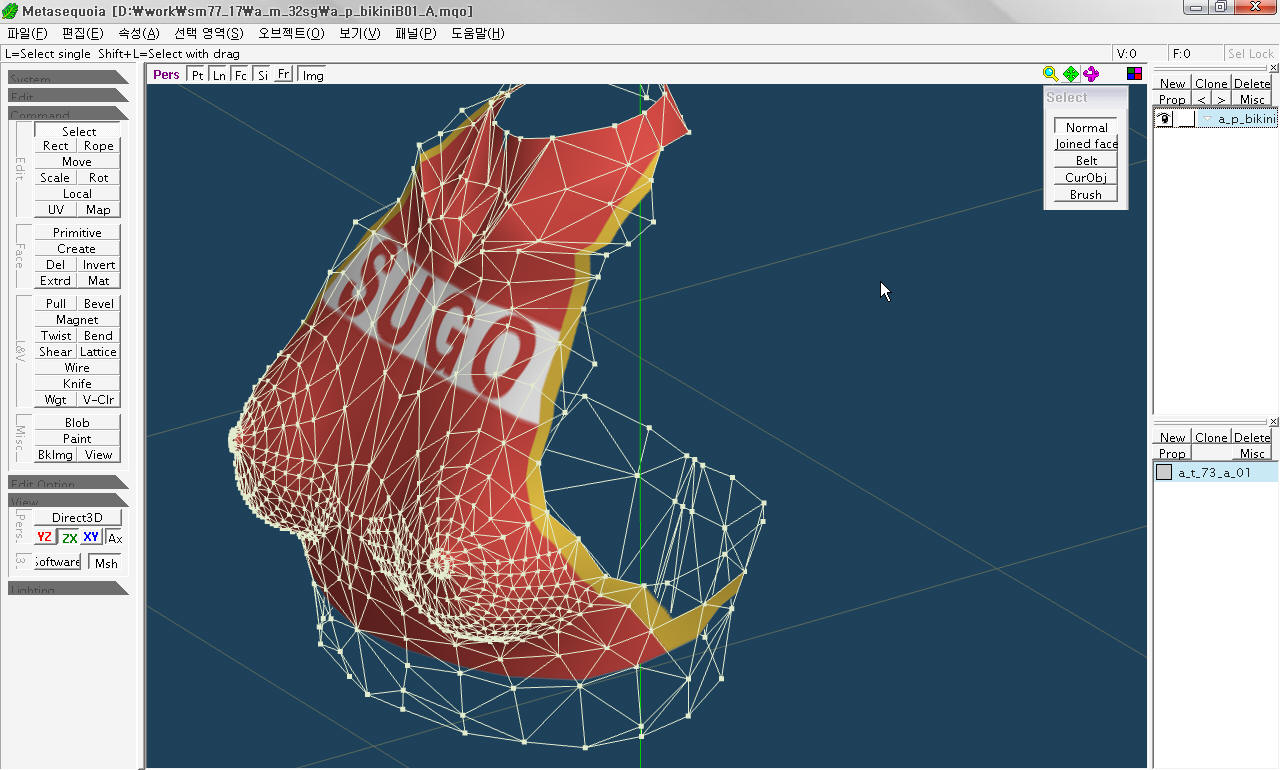
Task: Open the 선택 영역(S) menu
Action: point(209,33)
